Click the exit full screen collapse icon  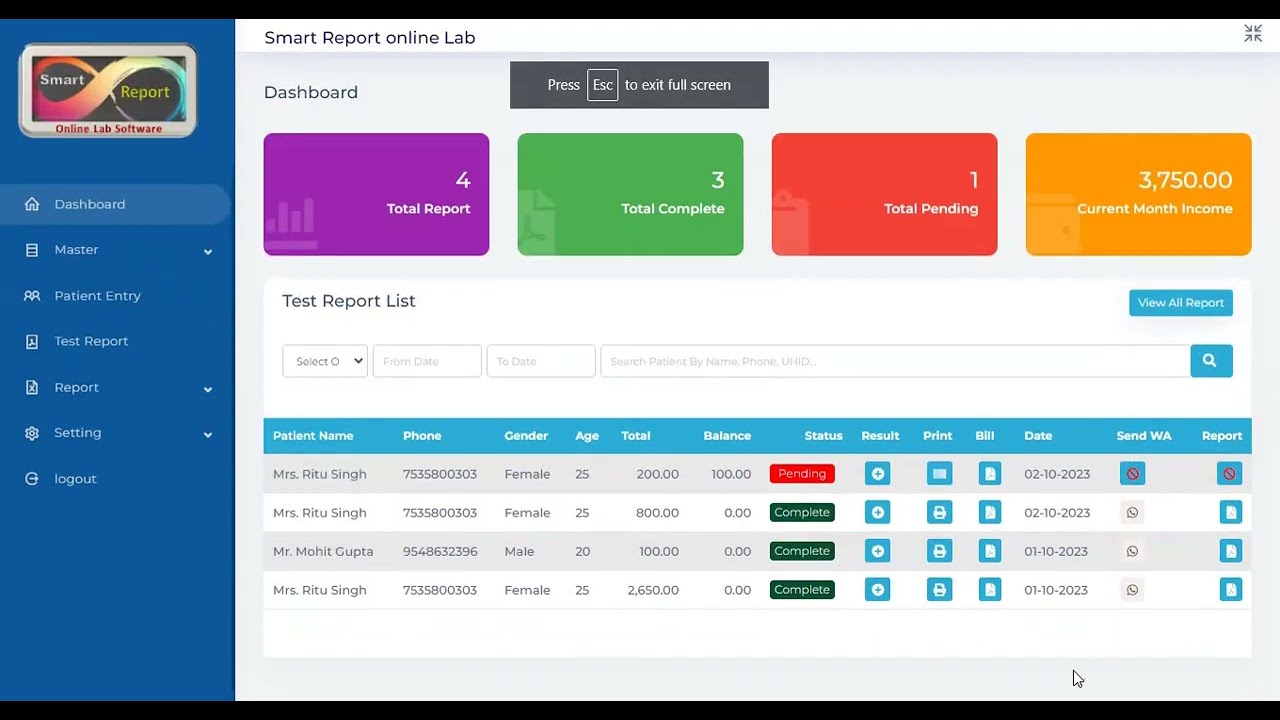1253,34
